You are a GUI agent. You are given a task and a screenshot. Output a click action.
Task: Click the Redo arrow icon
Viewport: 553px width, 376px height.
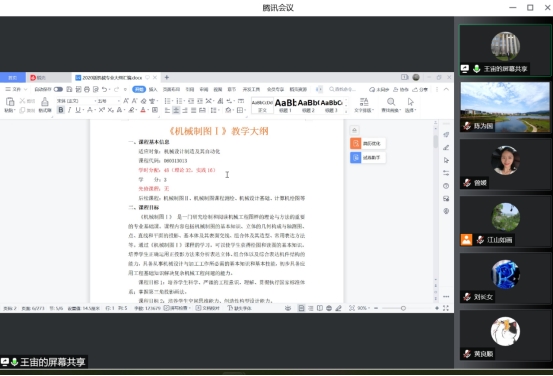pos(117,89)
